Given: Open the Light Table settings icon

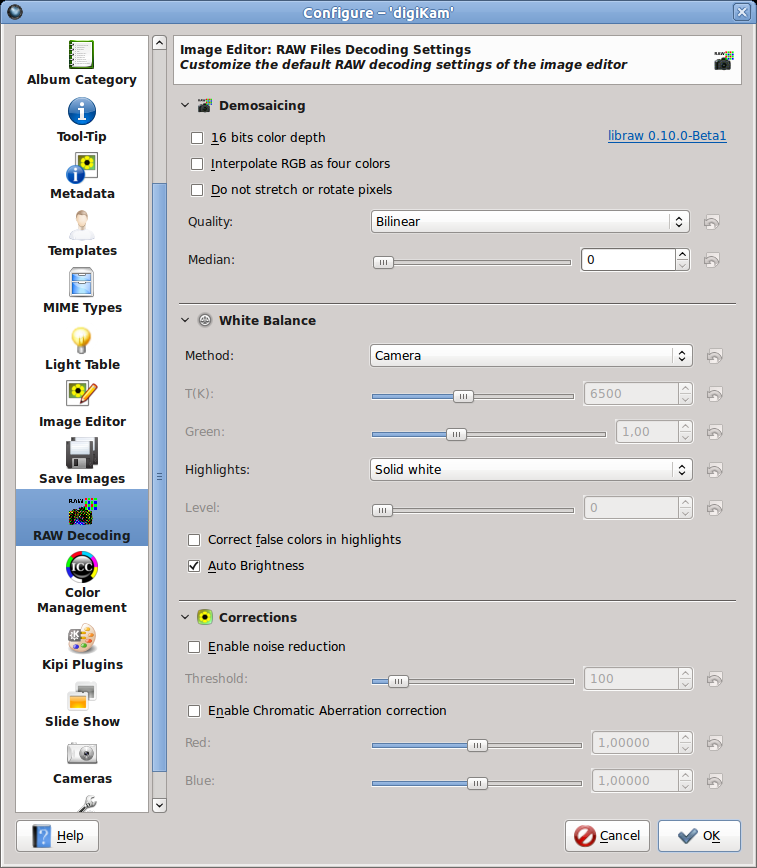Looking at the screenshot, I should (81, 339).
